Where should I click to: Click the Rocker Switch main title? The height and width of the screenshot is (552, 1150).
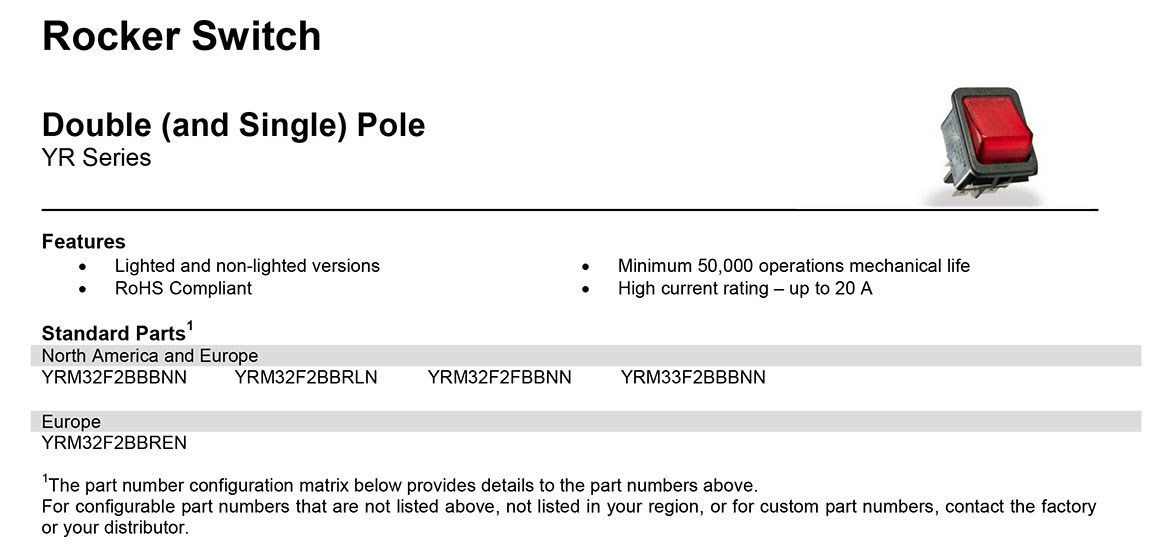181,37
